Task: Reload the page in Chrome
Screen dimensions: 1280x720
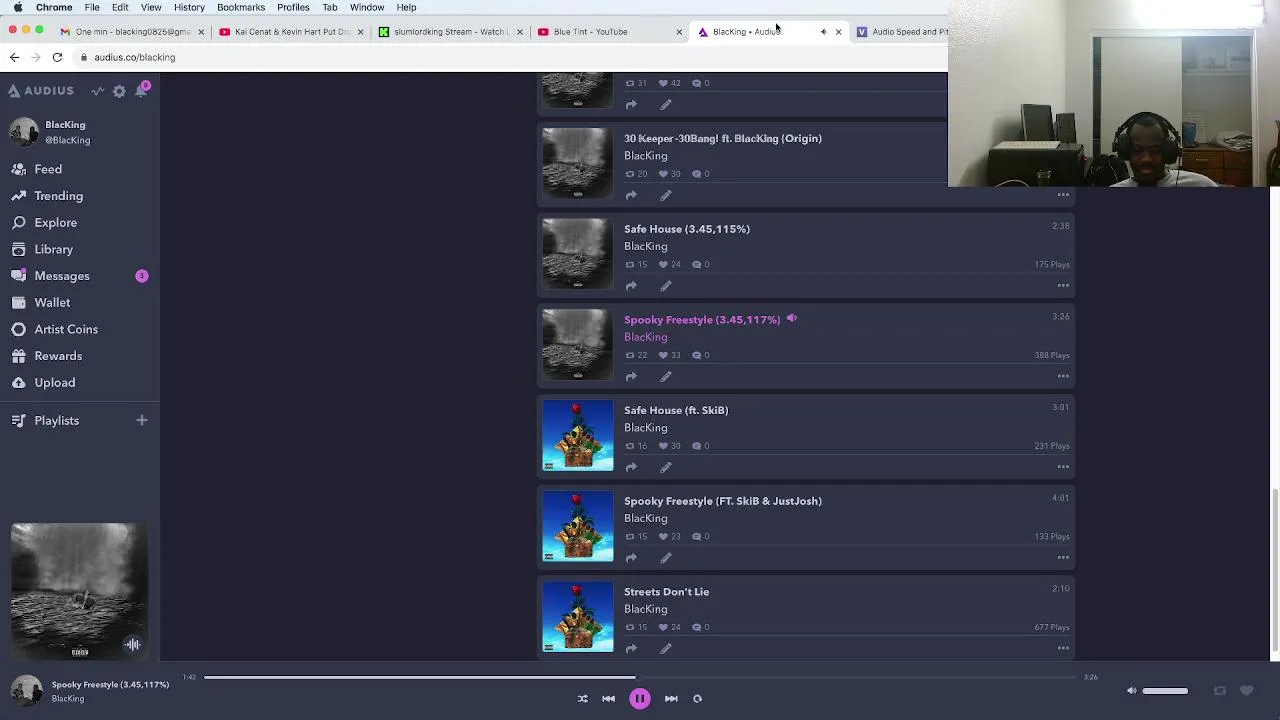Action: tap(57, 57)
